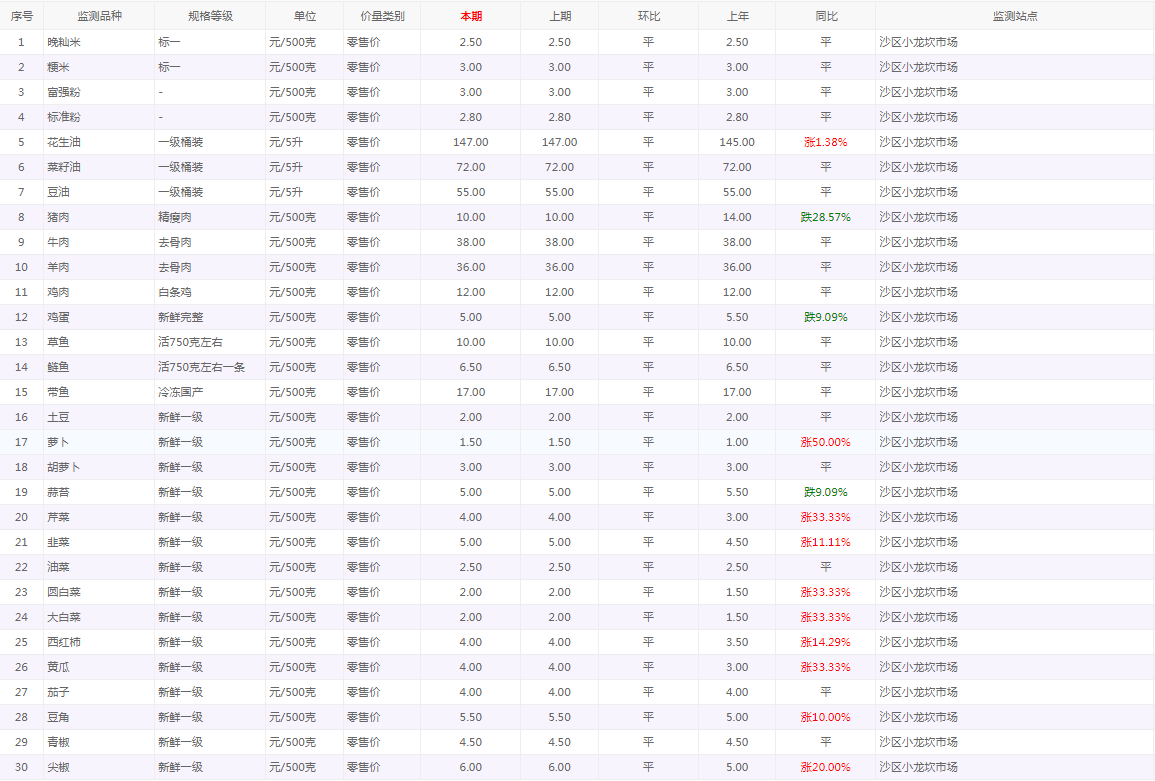Select the 监测品种 column header
Image resolution: width=1155 pixels, height=781 pixels.
[x=99, y=16]
